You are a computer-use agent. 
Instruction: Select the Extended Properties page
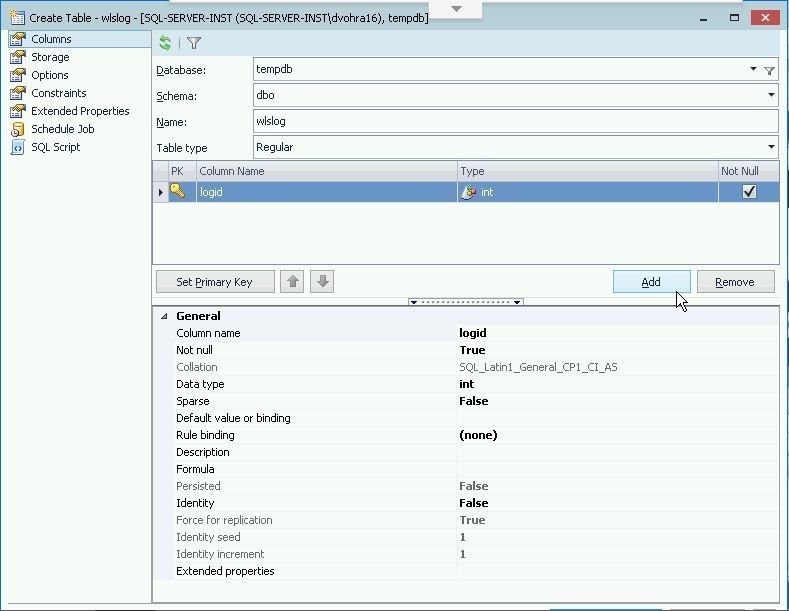pos(80,111)
